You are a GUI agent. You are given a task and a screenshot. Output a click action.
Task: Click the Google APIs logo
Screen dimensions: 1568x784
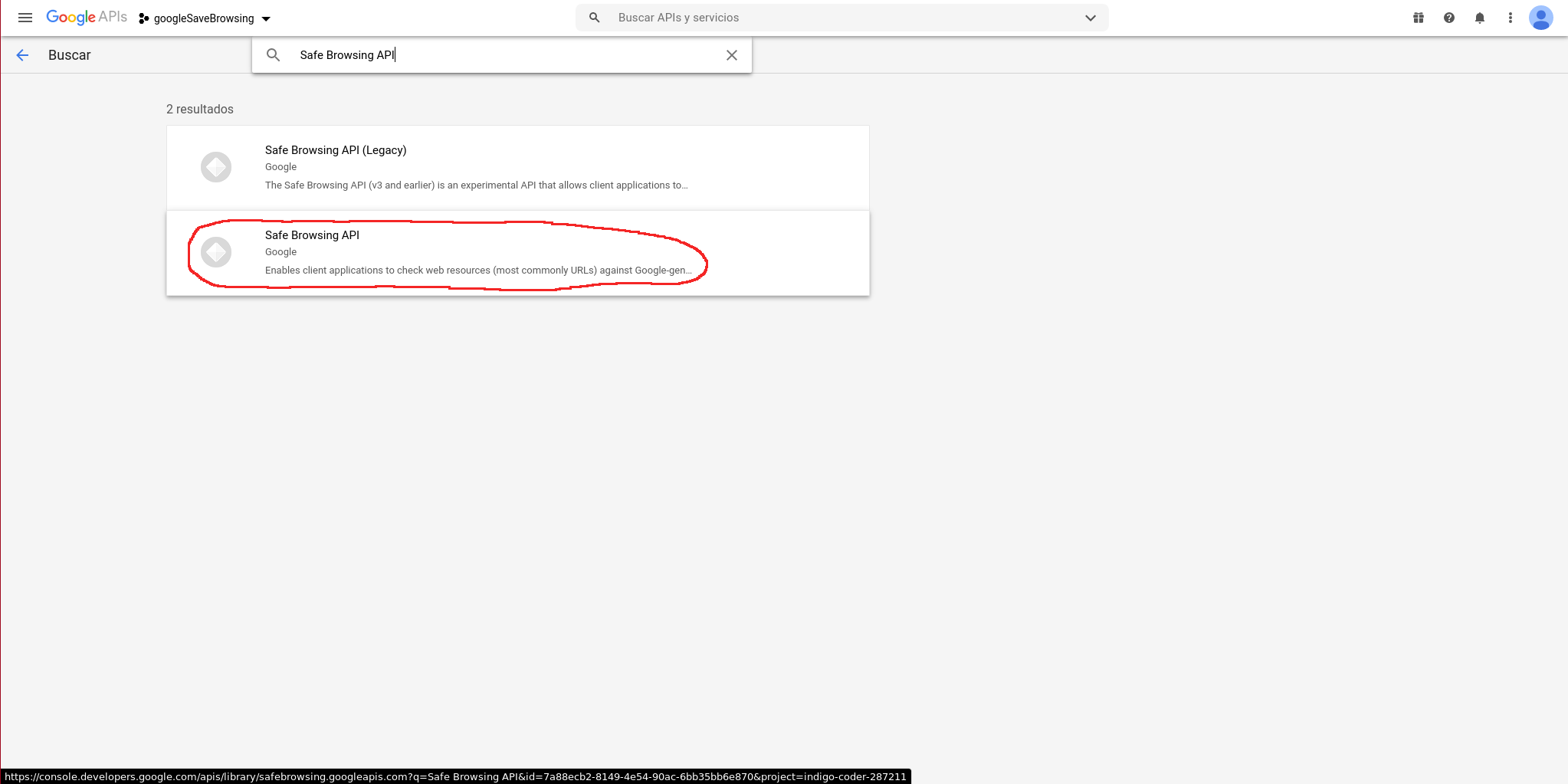[x=86, y=18]
